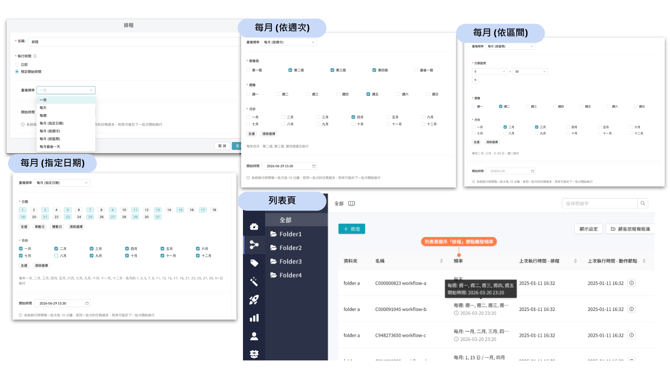Click the folder icon beside Folder4
Screen dimensions: 670x379
pos(273,275)
